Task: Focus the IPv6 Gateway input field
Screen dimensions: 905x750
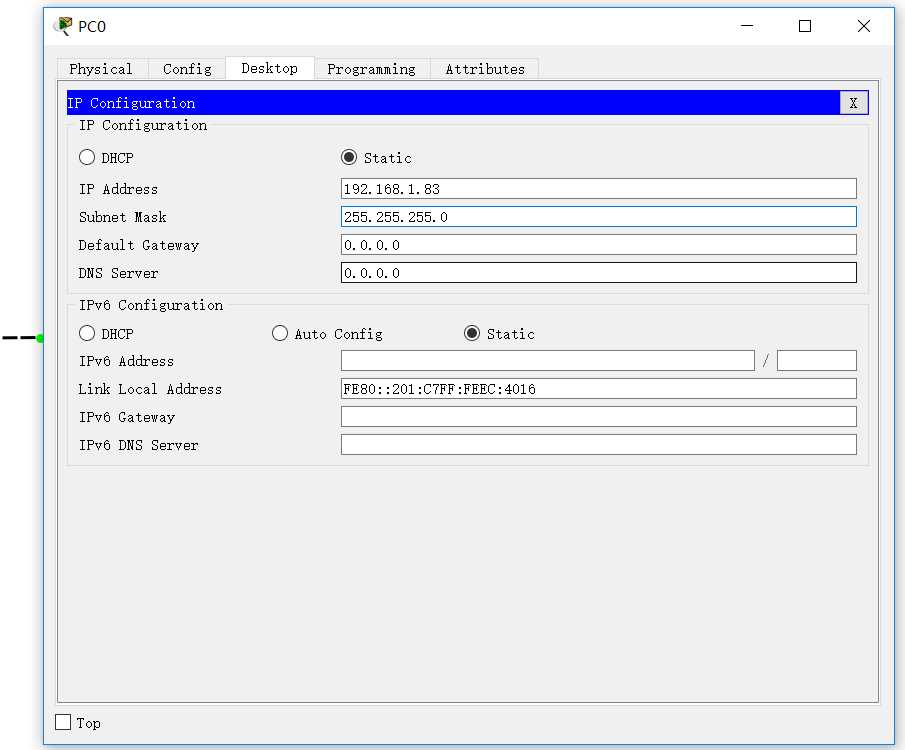Action: coord(599,417)
